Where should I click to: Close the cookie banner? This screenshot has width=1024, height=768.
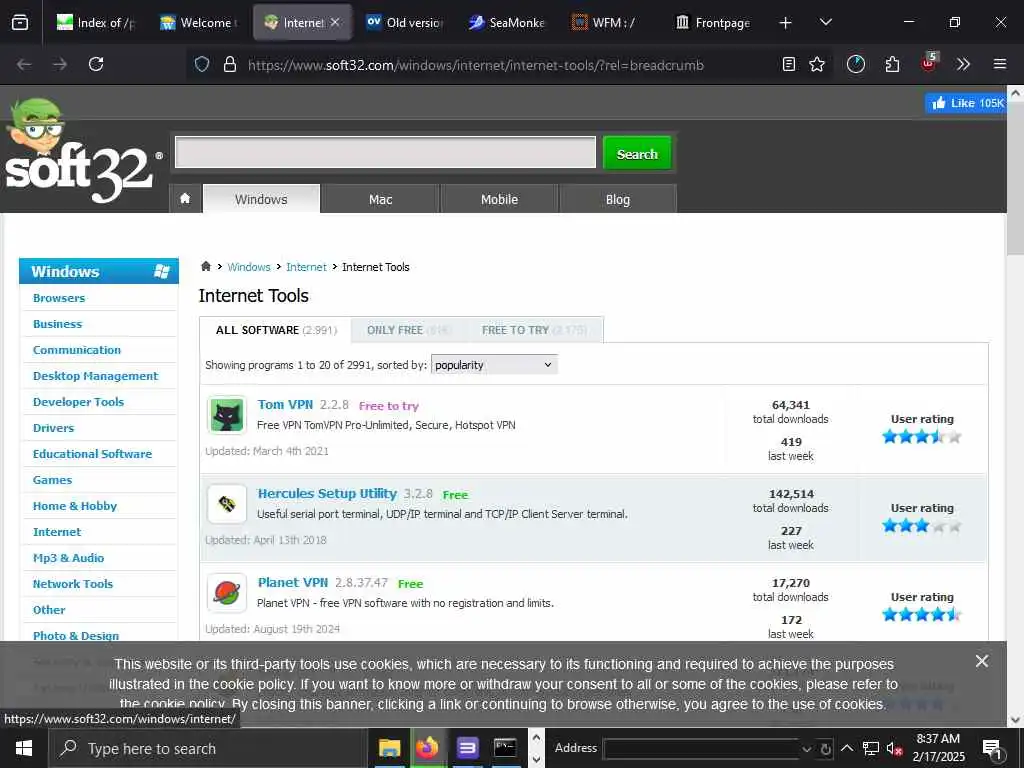click(982, 661)
